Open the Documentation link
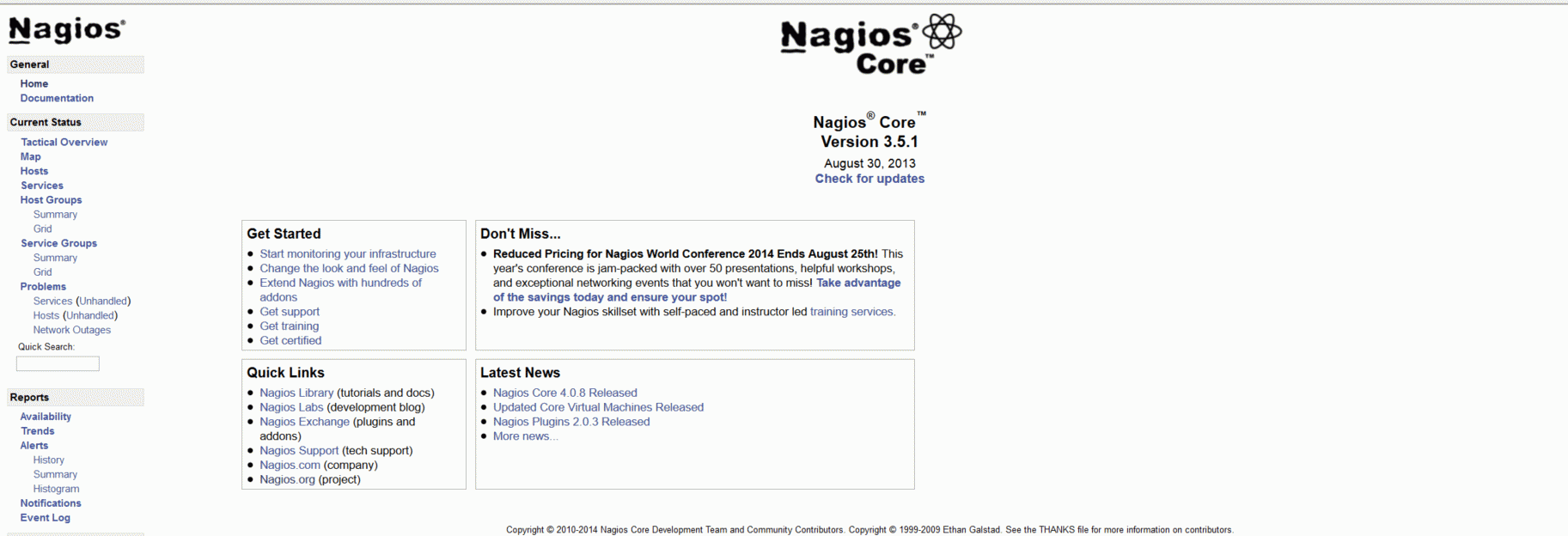The width and height of the screenshot is (1568, 536). pos(57,98)
